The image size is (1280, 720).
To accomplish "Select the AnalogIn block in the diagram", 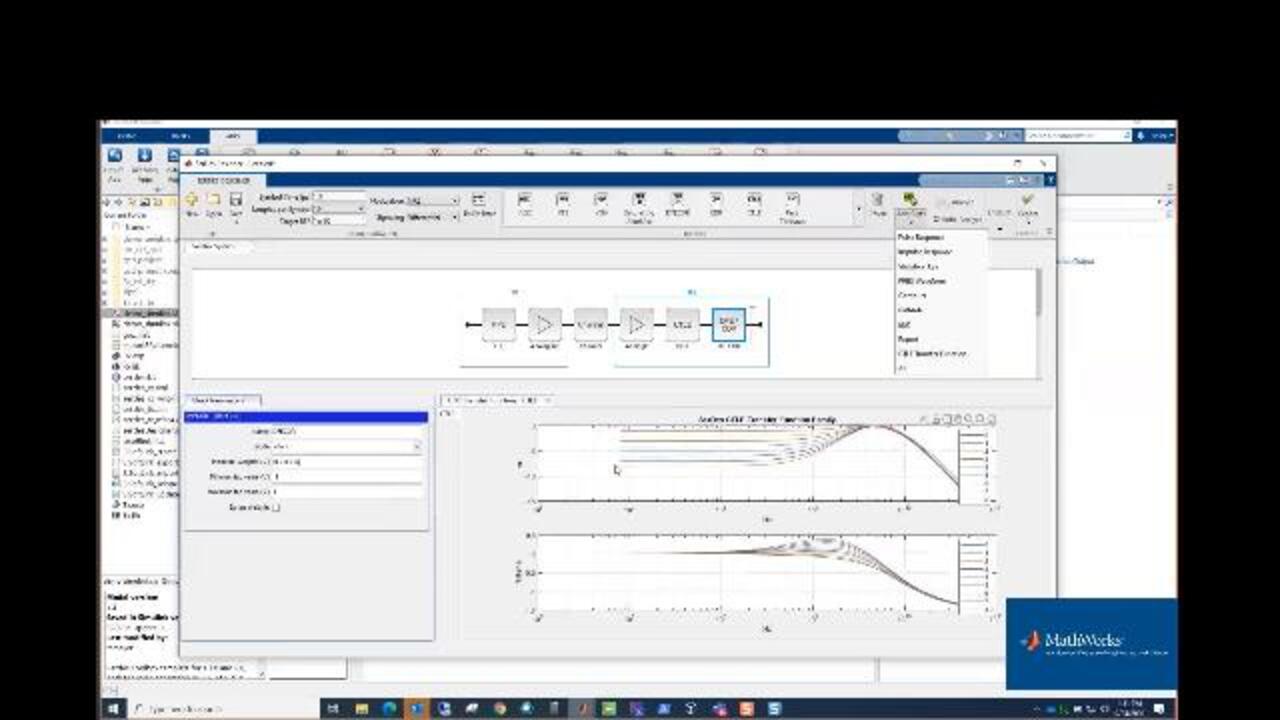I will (636, 324).
